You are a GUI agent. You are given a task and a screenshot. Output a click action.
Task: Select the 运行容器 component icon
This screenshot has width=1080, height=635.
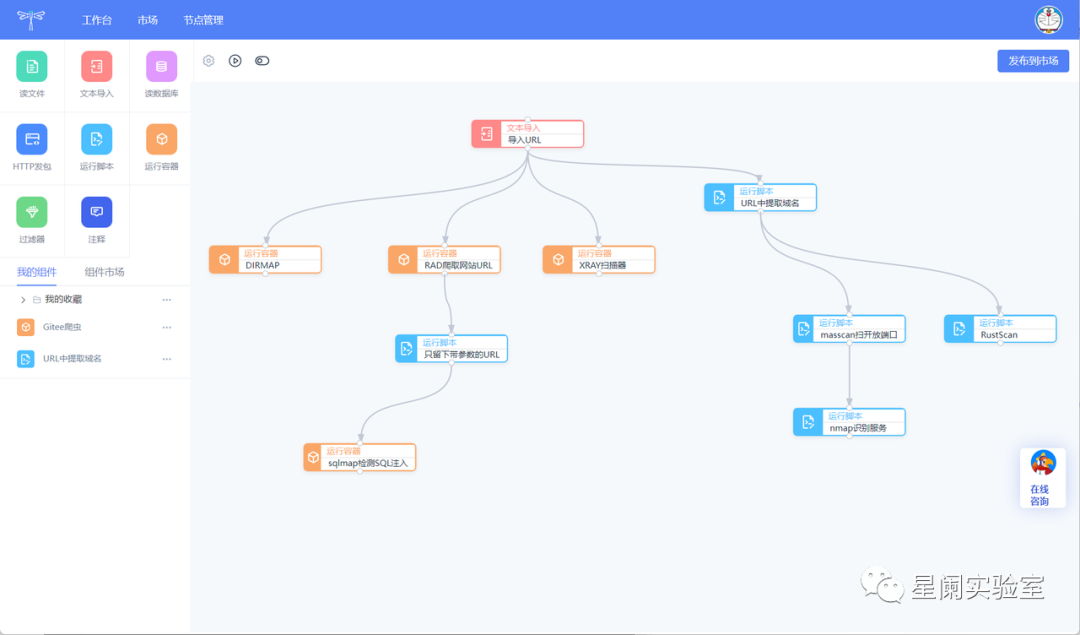(x=161, y=139)
